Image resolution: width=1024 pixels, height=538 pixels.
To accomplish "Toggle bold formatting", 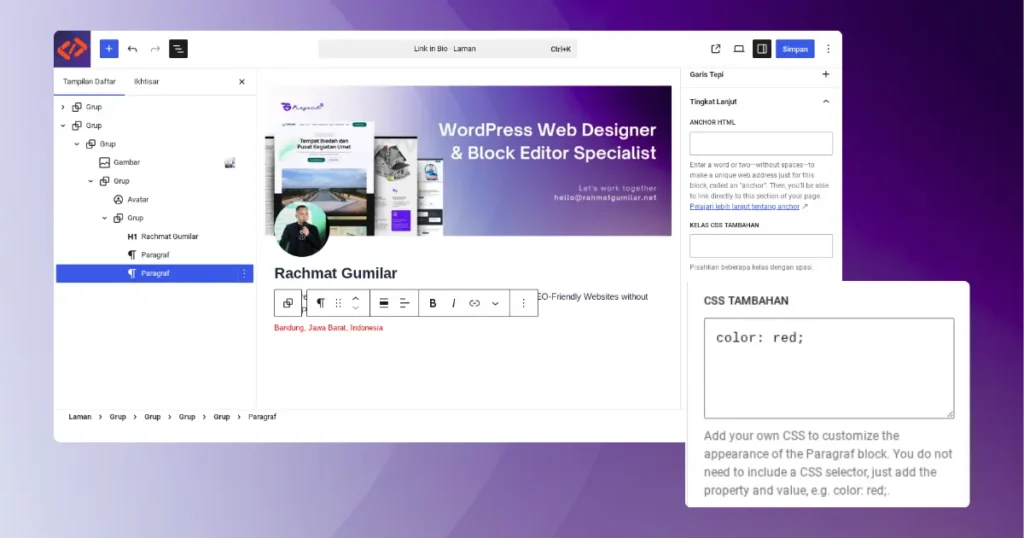I will [x=432, y=303].
